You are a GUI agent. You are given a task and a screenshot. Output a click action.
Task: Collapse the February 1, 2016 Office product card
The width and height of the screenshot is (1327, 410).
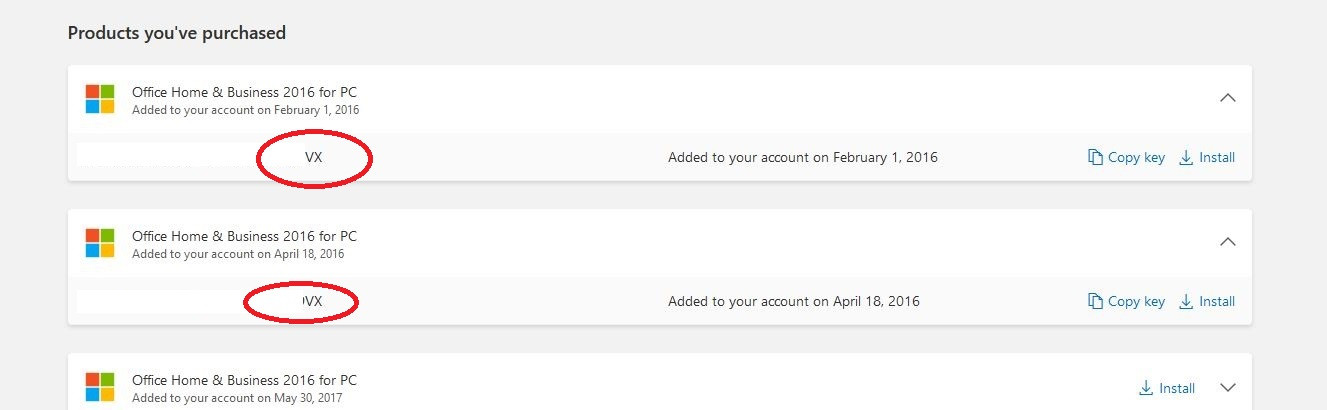click(1229, 98)
